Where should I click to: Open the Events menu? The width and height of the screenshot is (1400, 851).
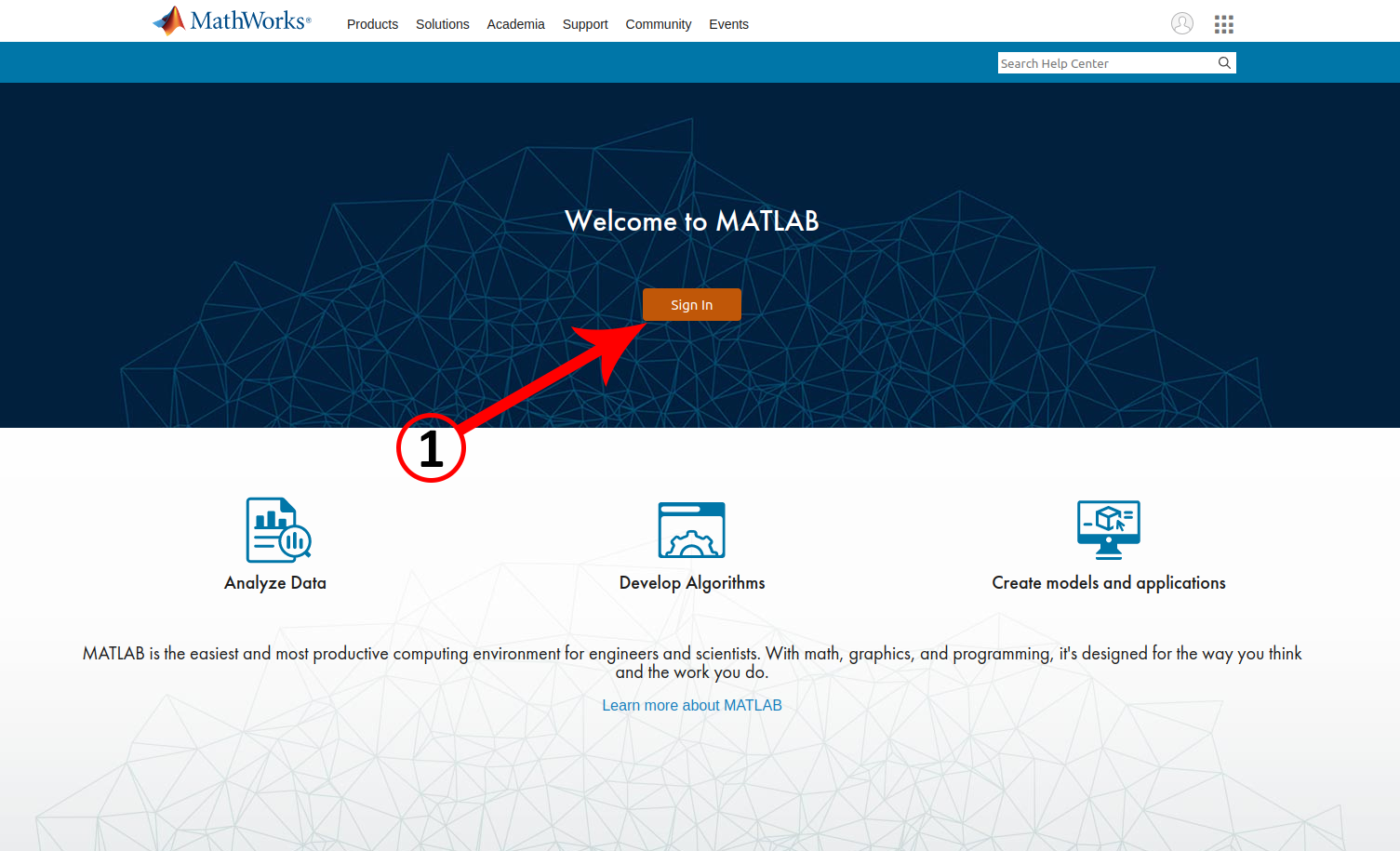[x=728, y=24]
